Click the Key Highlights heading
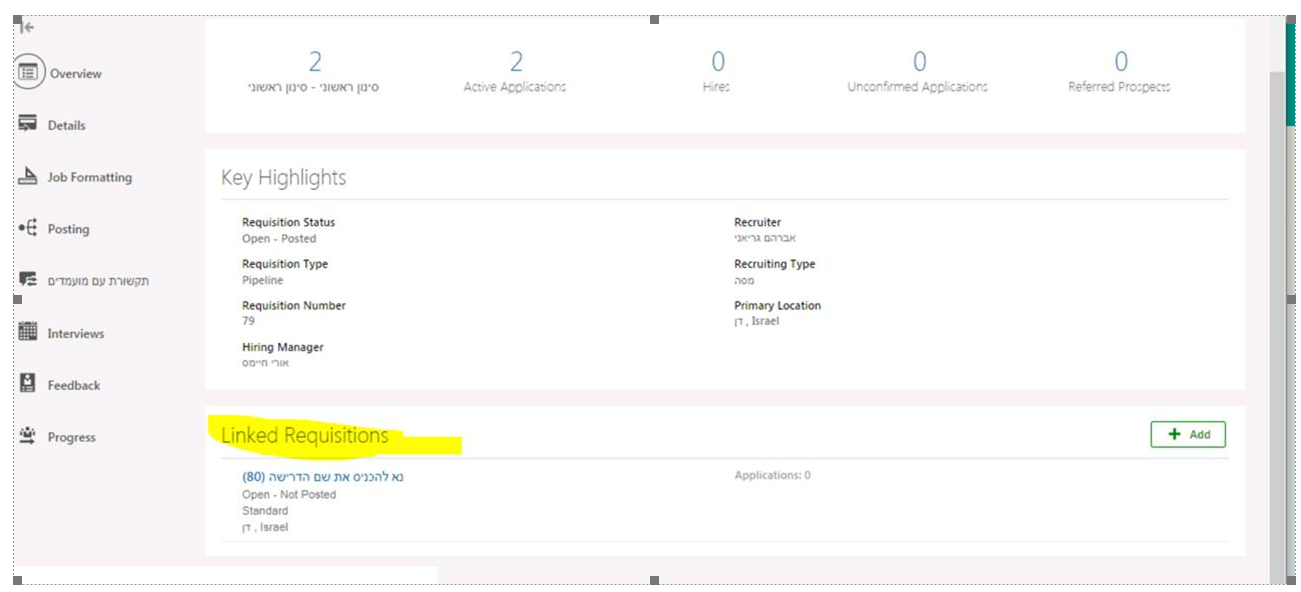The height and width of the screenshot is (592, 1301). (x=284, y=178)
